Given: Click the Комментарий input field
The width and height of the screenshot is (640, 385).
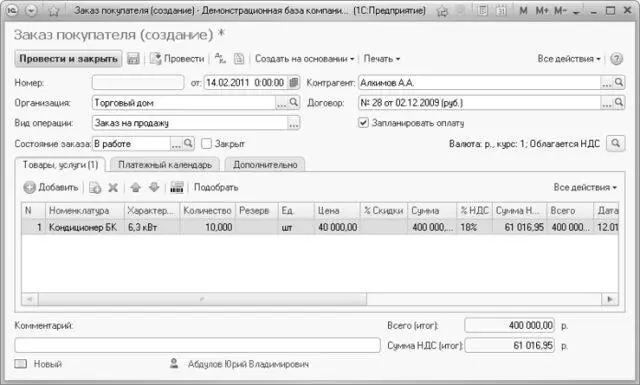Looking at the screenshot, I should click(x=198, y=345).
